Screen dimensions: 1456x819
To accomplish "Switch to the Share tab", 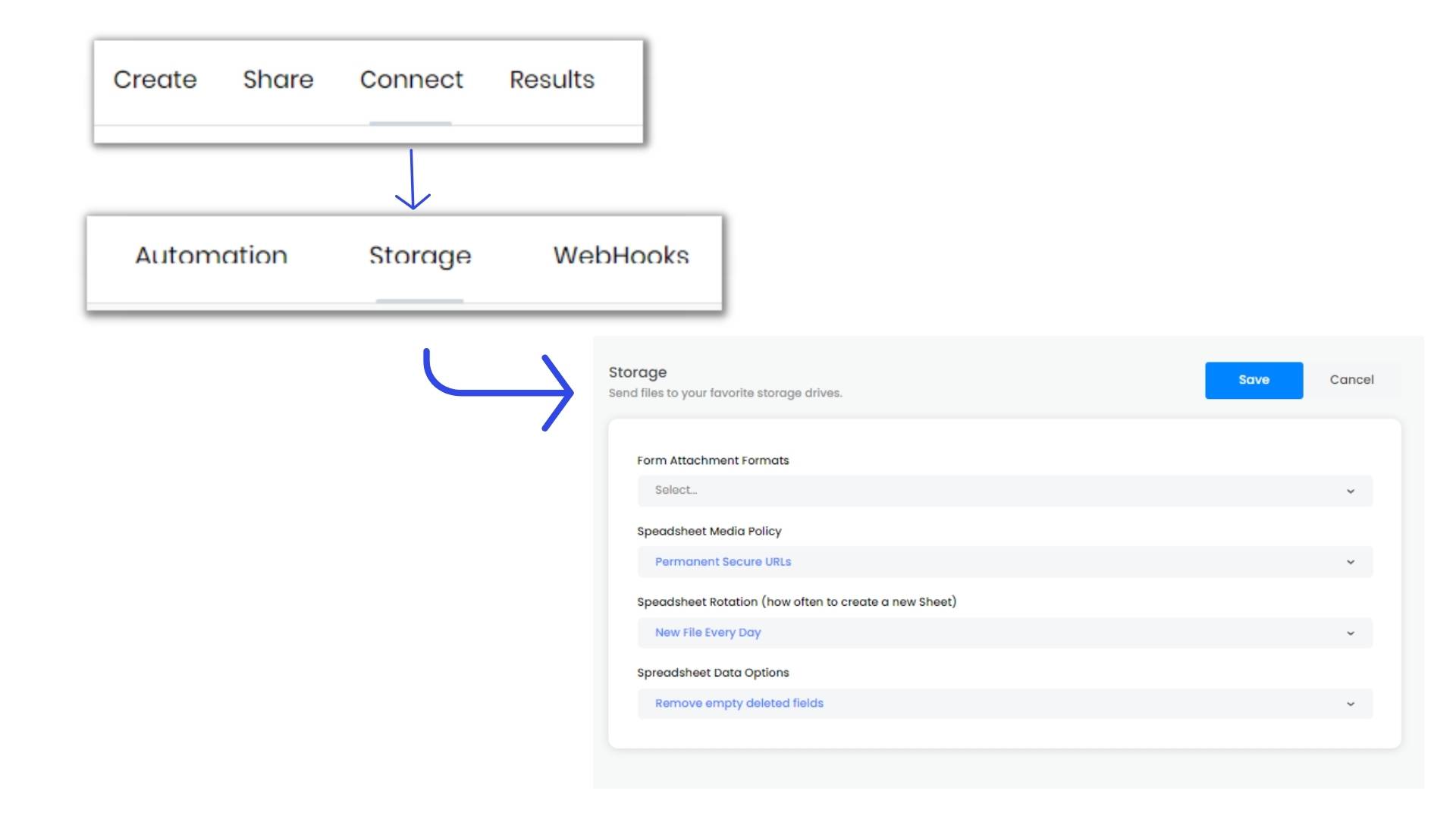I will 278,80.
